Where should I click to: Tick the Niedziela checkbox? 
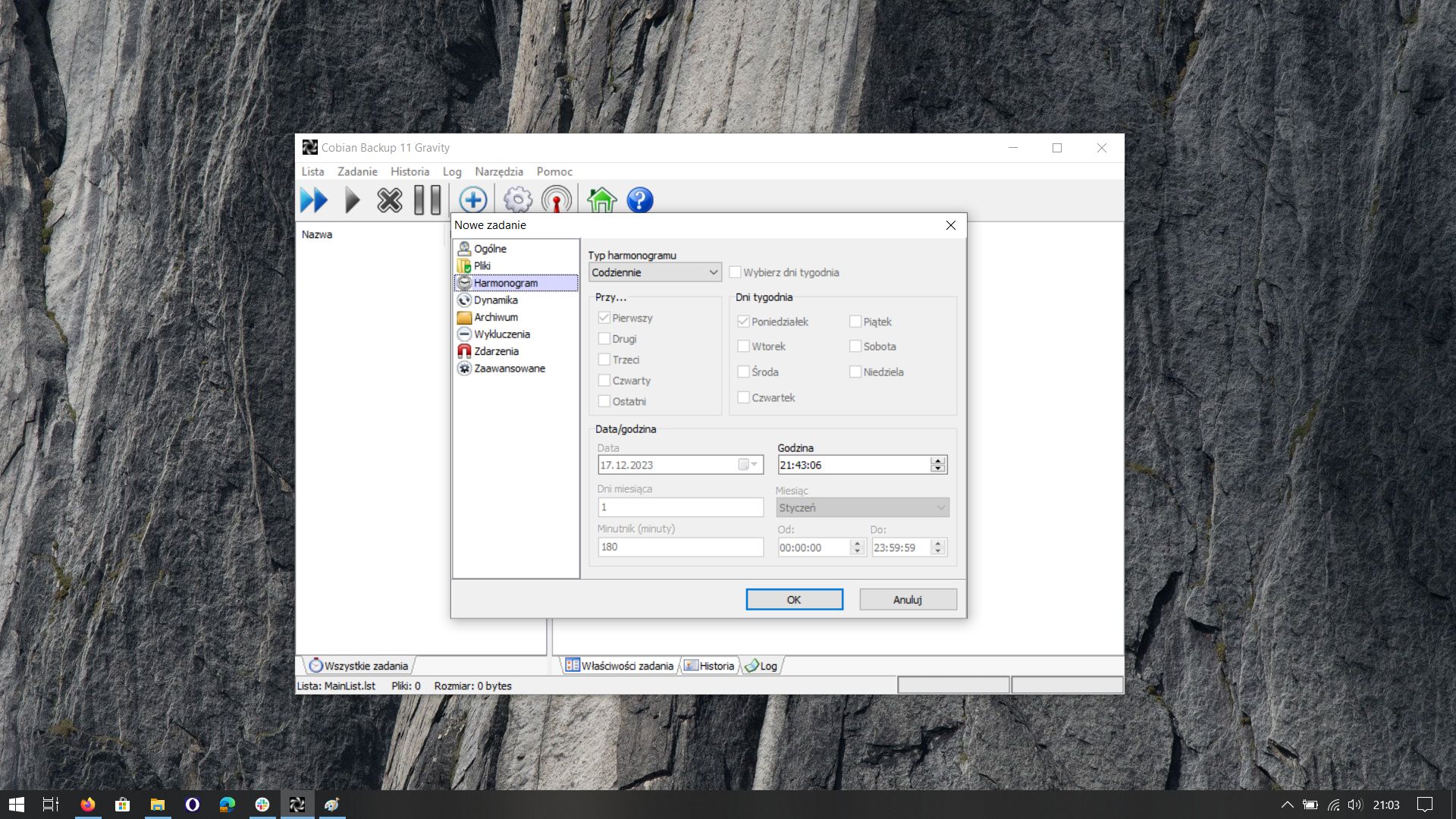855,372
